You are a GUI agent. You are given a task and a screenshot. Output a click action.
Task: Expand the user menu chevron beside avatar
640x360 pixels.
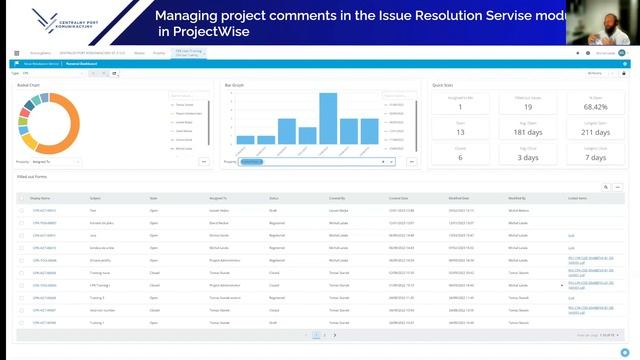pos(628,53)
